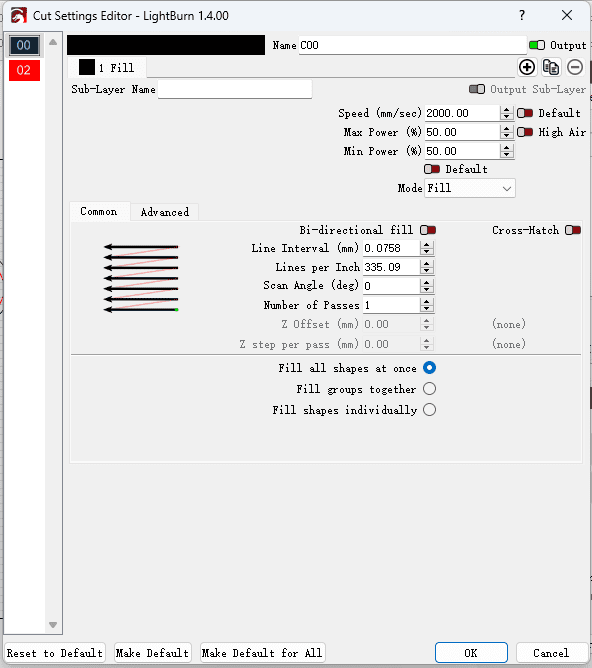Remove sub-layer with minus icon

click(575, 67)
